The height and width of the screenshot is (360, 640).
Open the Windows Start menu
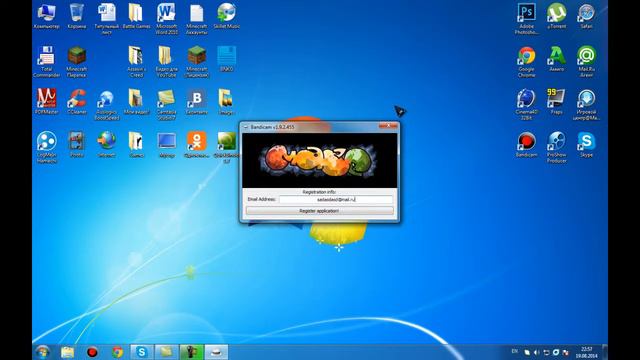click(x=43, y=351)
